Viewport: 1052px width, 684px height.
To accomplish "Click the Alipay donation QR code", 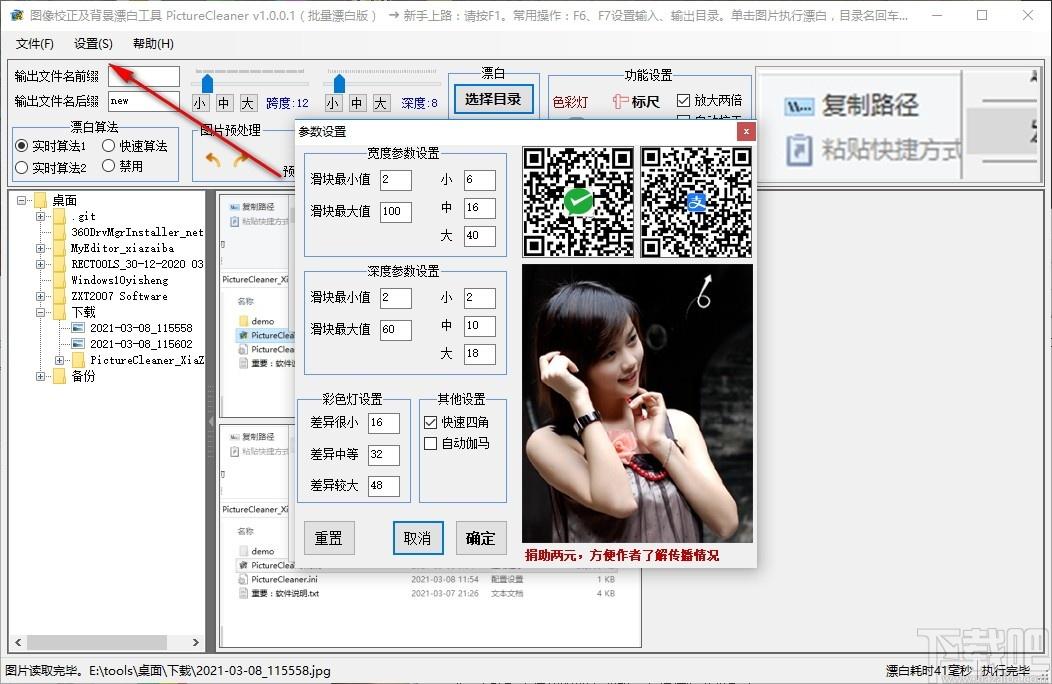I will [x=696, y=202].
